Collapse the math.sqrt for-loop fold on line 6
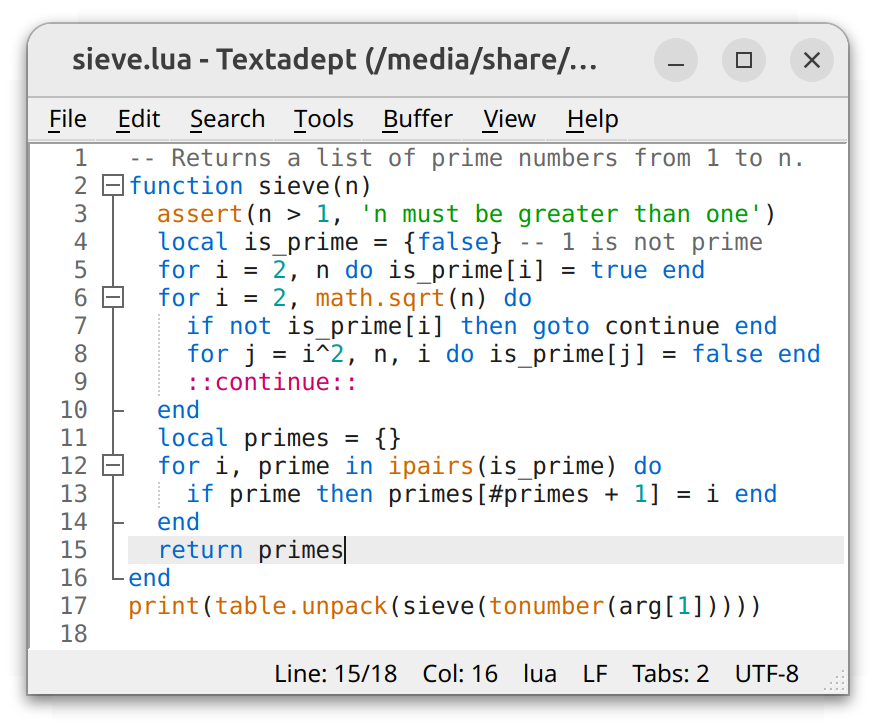876x728 pixels. (x=113, y=297)
